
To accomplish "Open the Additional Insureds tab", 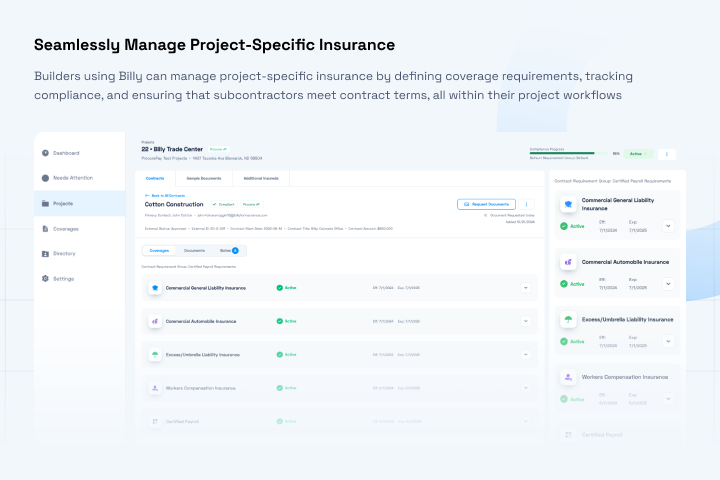I will 262,178.
